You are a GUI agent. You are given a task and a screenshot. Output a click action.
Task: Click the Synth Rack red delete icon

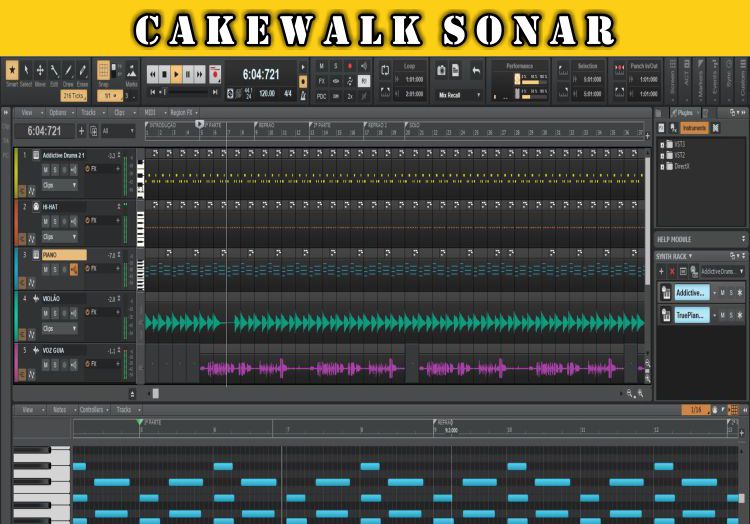pos(672,272)
